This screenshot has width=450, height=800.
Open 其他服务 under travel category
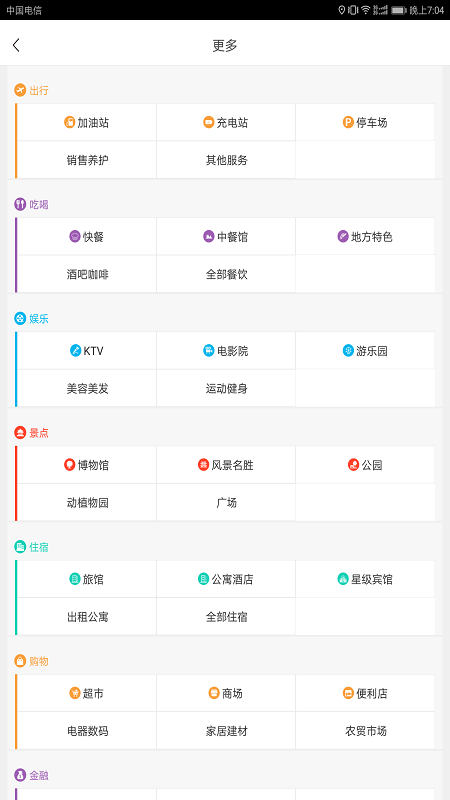(226, 160)
